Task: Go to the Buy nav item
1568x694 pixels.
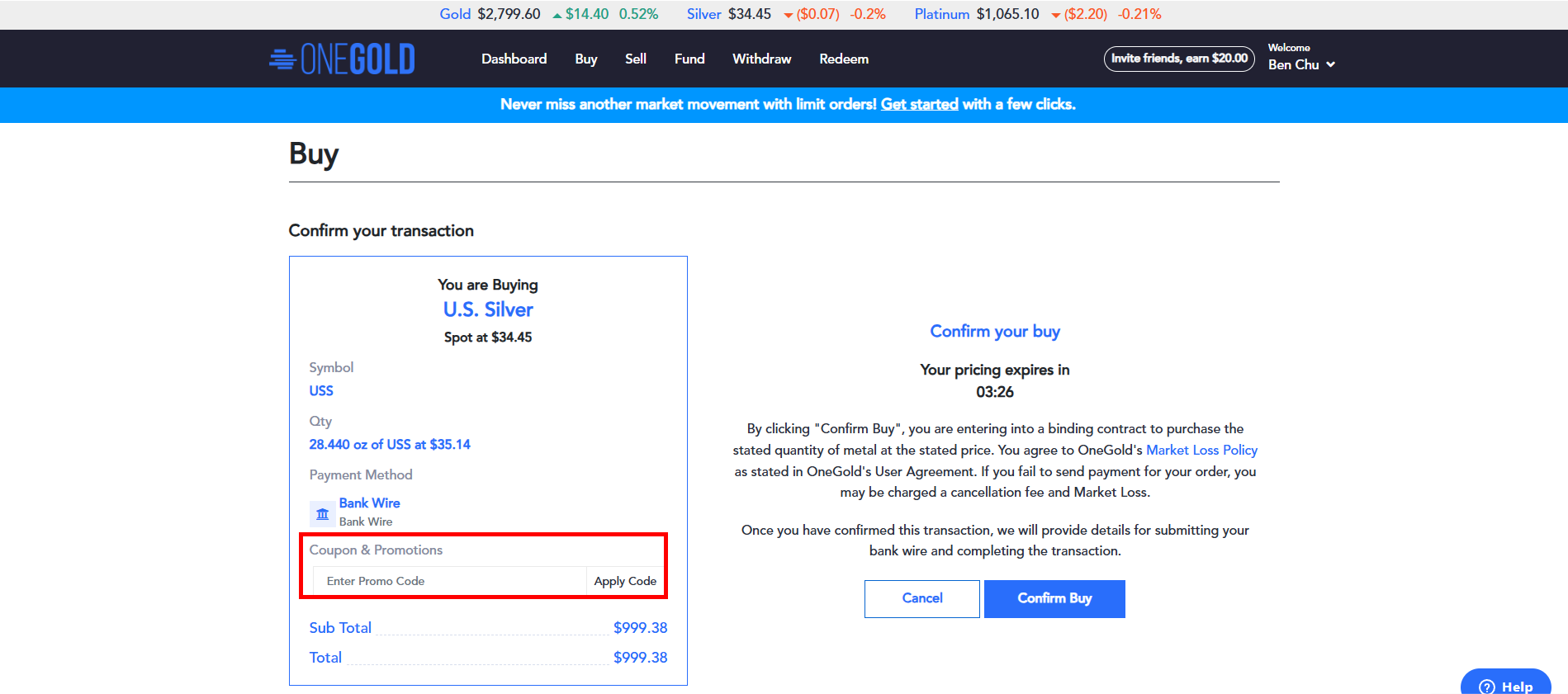Action: tap(586, 59)
